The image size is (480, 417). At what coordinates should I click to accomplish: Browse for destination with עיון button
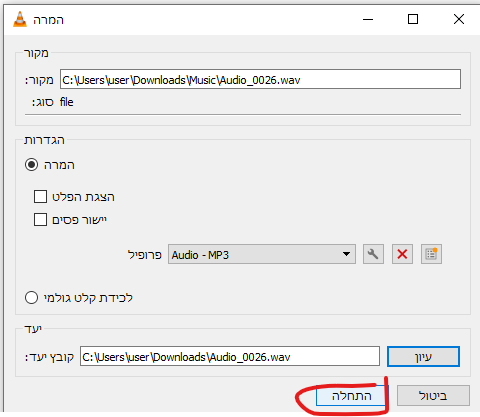[423, 357]
